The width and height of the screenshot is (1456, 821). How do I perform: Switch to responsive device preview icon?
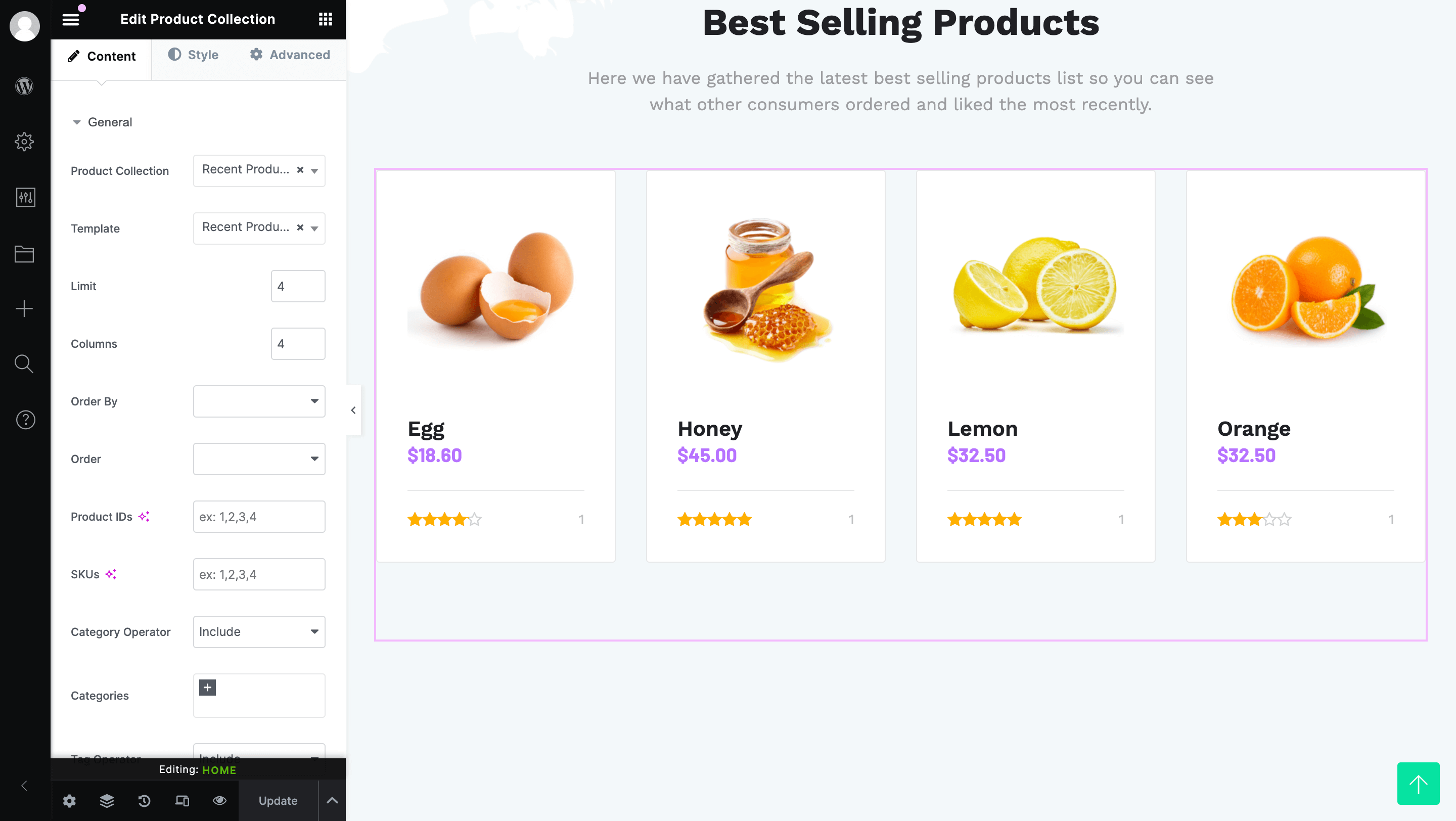tap(181, 801)
